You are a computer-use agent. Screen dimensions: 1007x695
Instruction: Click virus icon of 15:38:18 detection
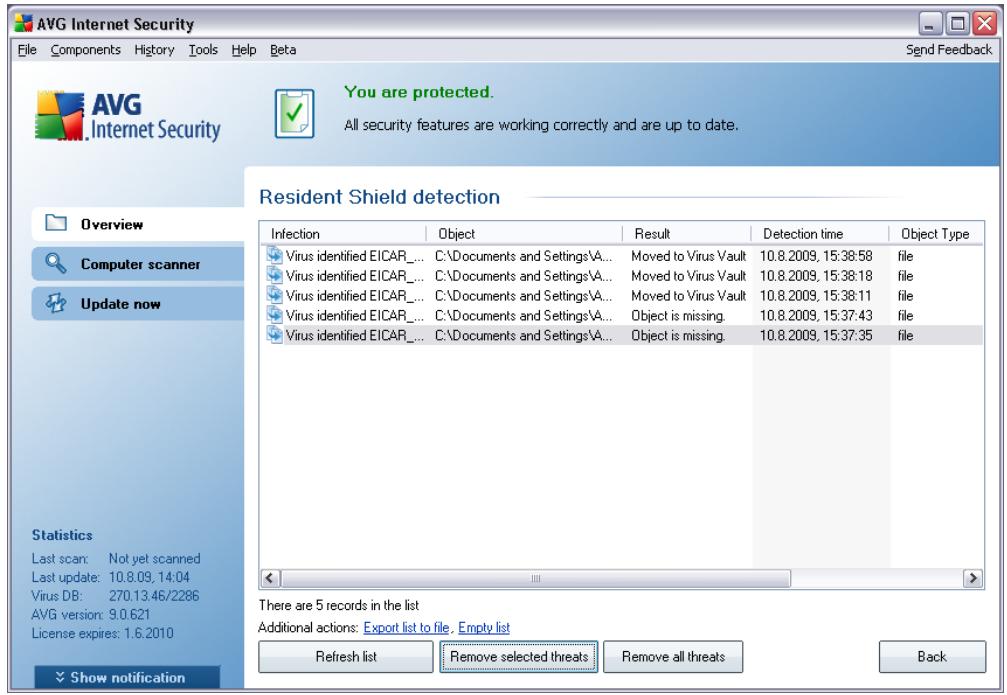(x=275, y=275)
